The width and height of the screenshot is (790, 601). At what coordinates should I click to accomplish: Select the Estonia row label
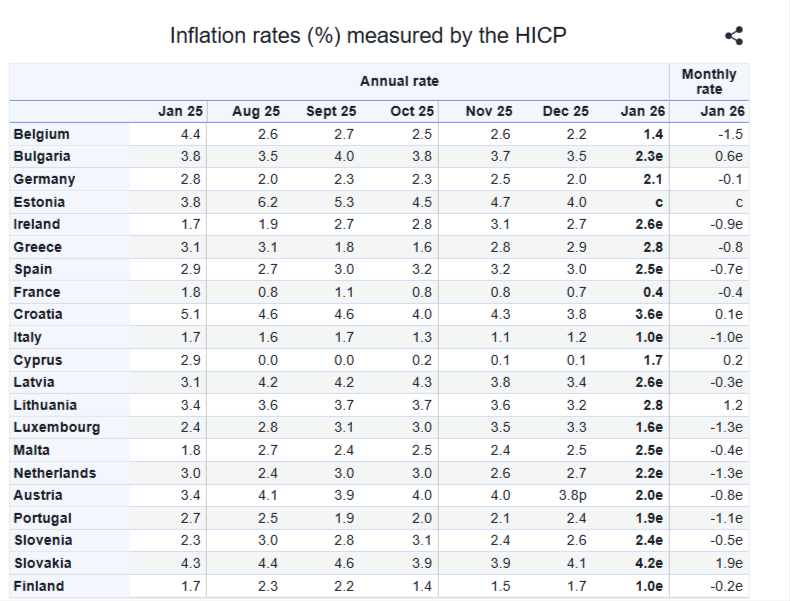point(40,202)
